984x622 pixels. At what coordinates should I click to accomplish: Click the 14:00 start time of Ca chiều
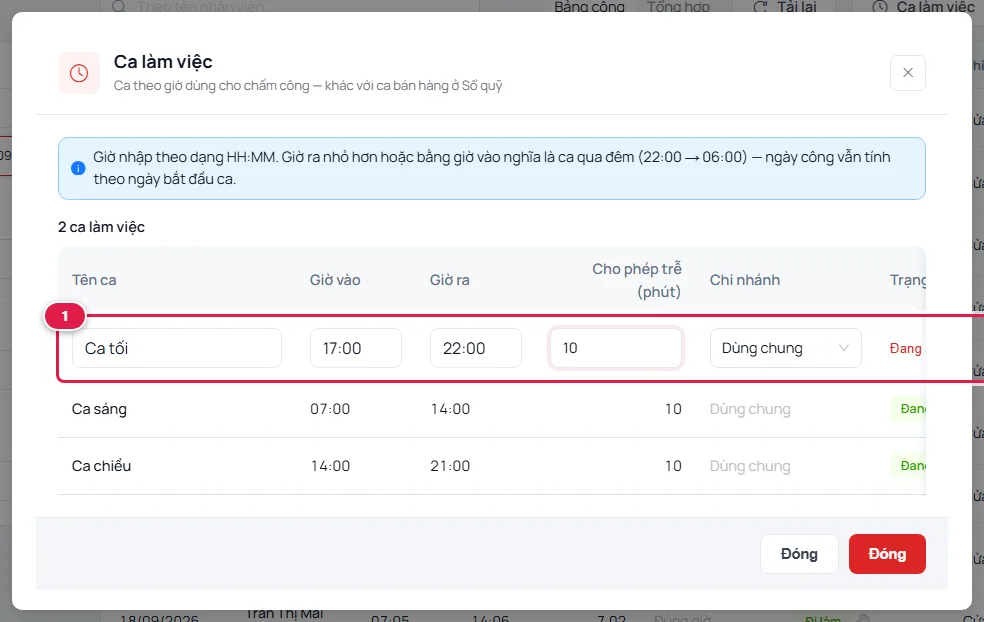pos(330,466)
